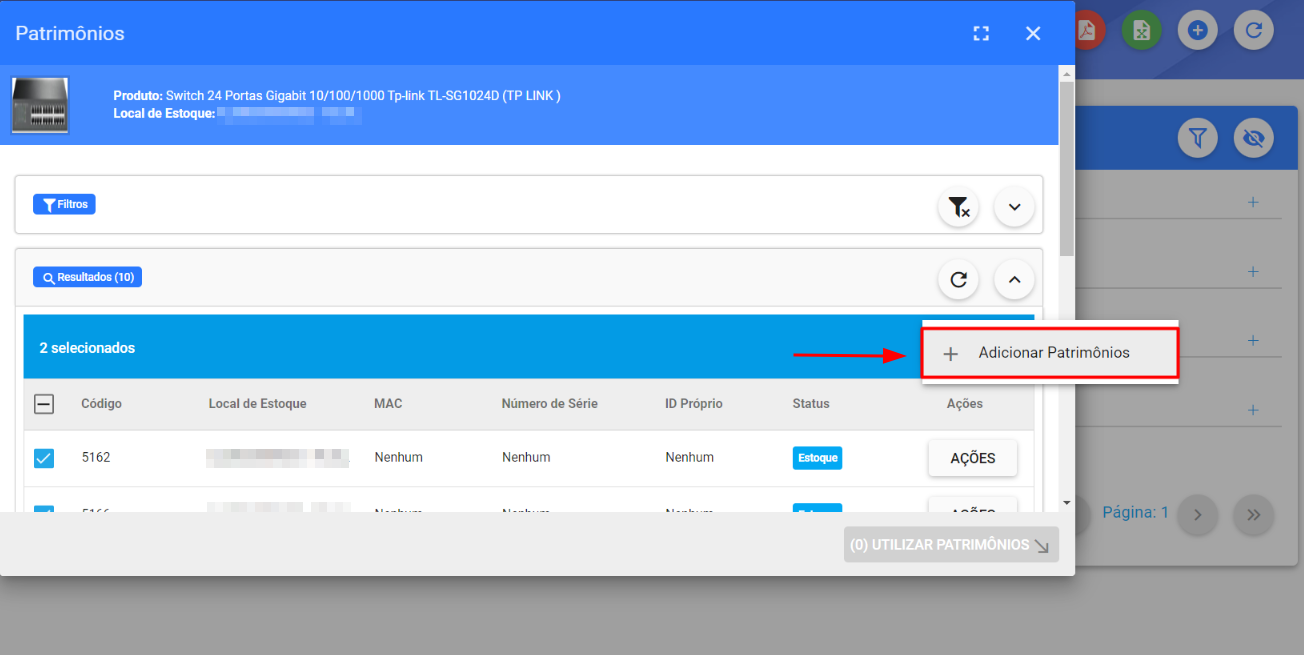Uncheck the row 5162 checkbox
The width and height of the screenshot is (1304, 655).
tap(44, 458)
